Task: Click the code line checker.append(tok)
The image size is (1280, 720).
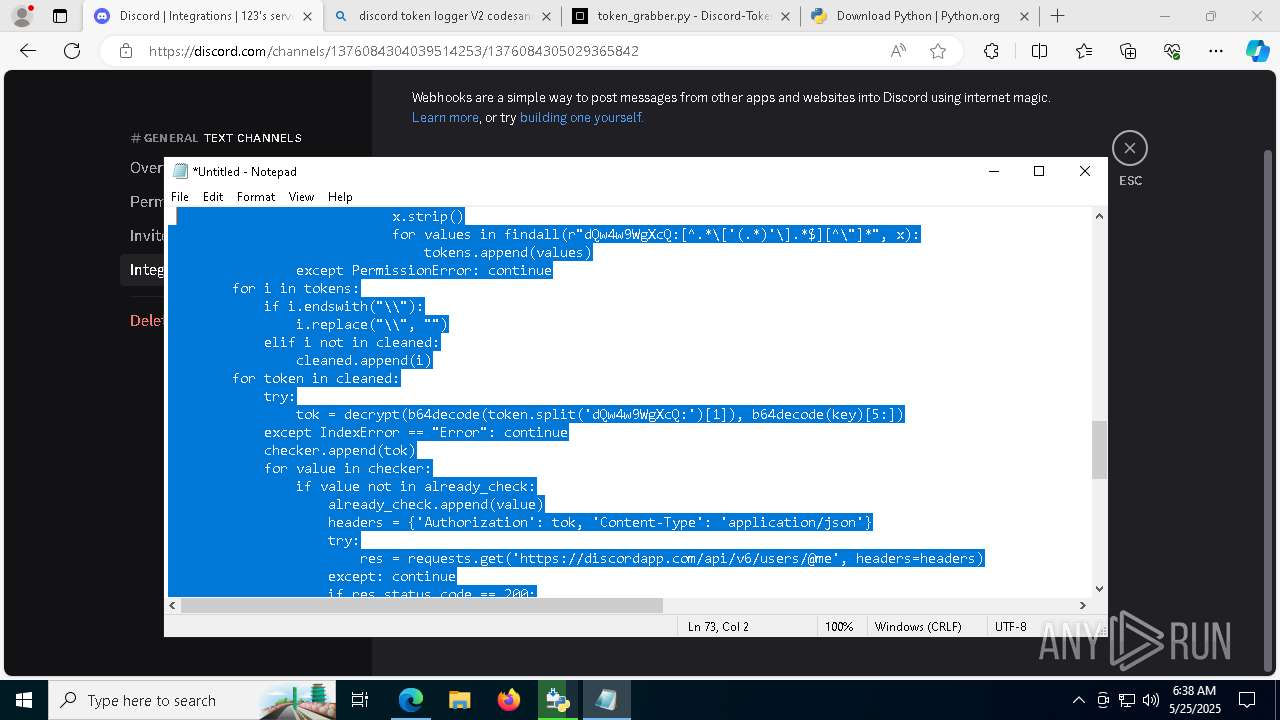Action: [x=340, y=450]
